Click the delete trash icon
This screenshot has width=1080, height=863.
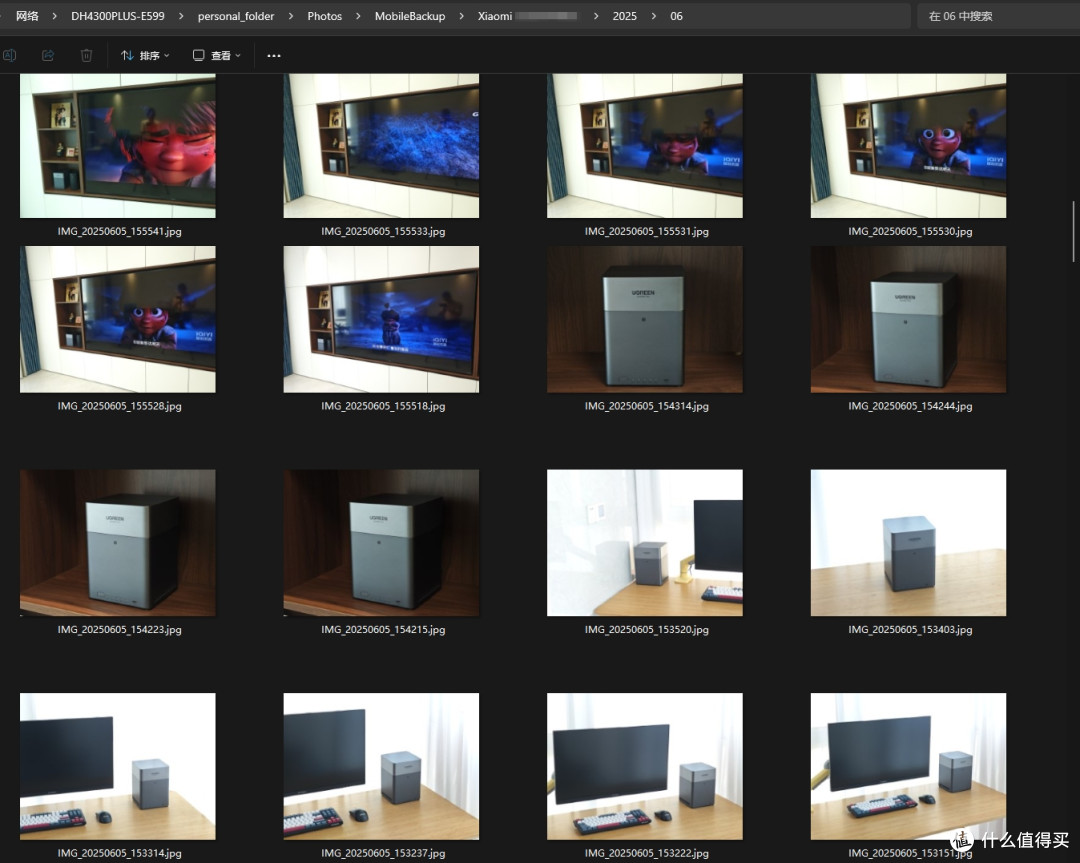click(x=86, y=55)
